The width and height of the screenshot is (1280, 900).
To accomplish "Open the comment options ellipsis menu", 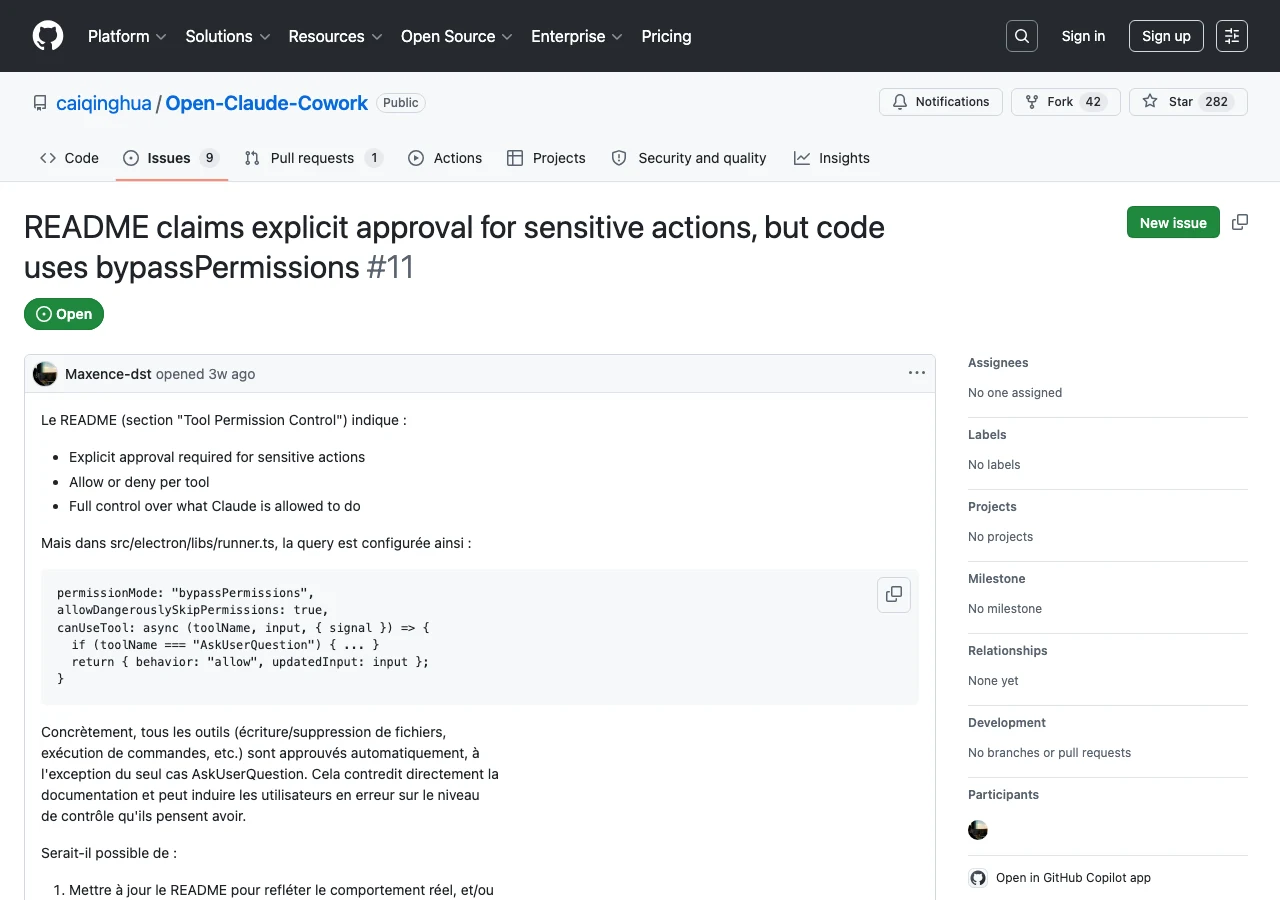I will tap(917, 373).
